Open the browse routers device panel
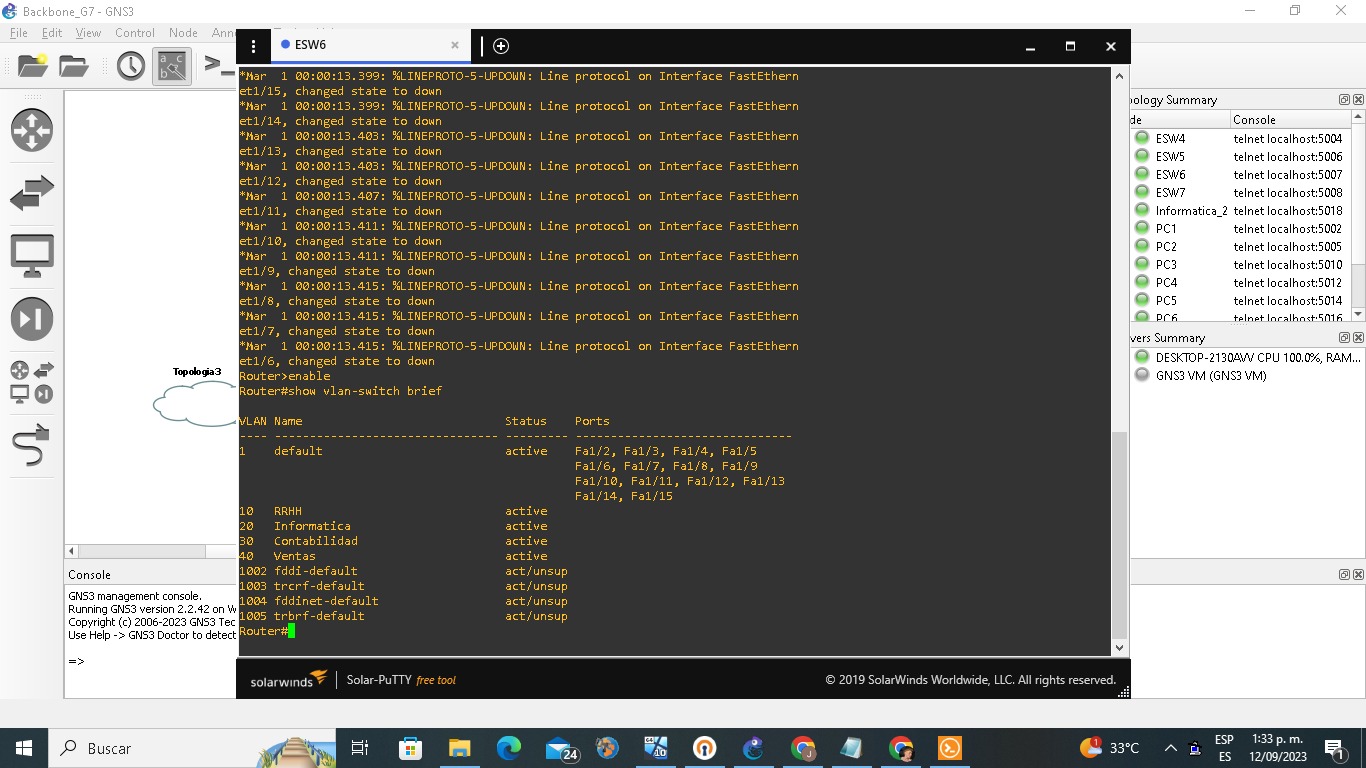The height and width of the screenshot is (768, 1366). coord(31,128)
